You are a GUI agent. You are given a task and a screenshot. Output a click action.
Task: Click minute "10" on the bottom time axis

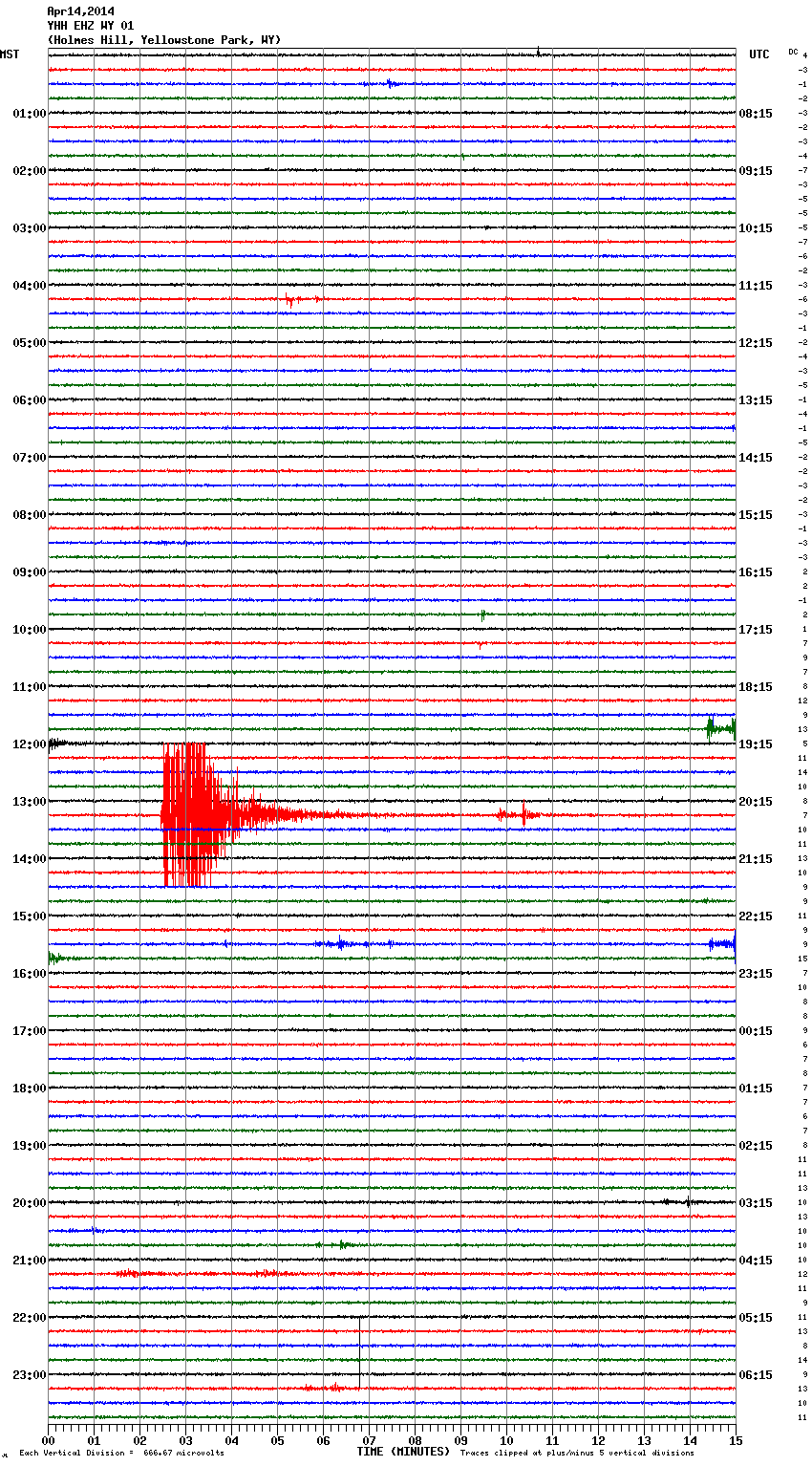pos(506,1440)
